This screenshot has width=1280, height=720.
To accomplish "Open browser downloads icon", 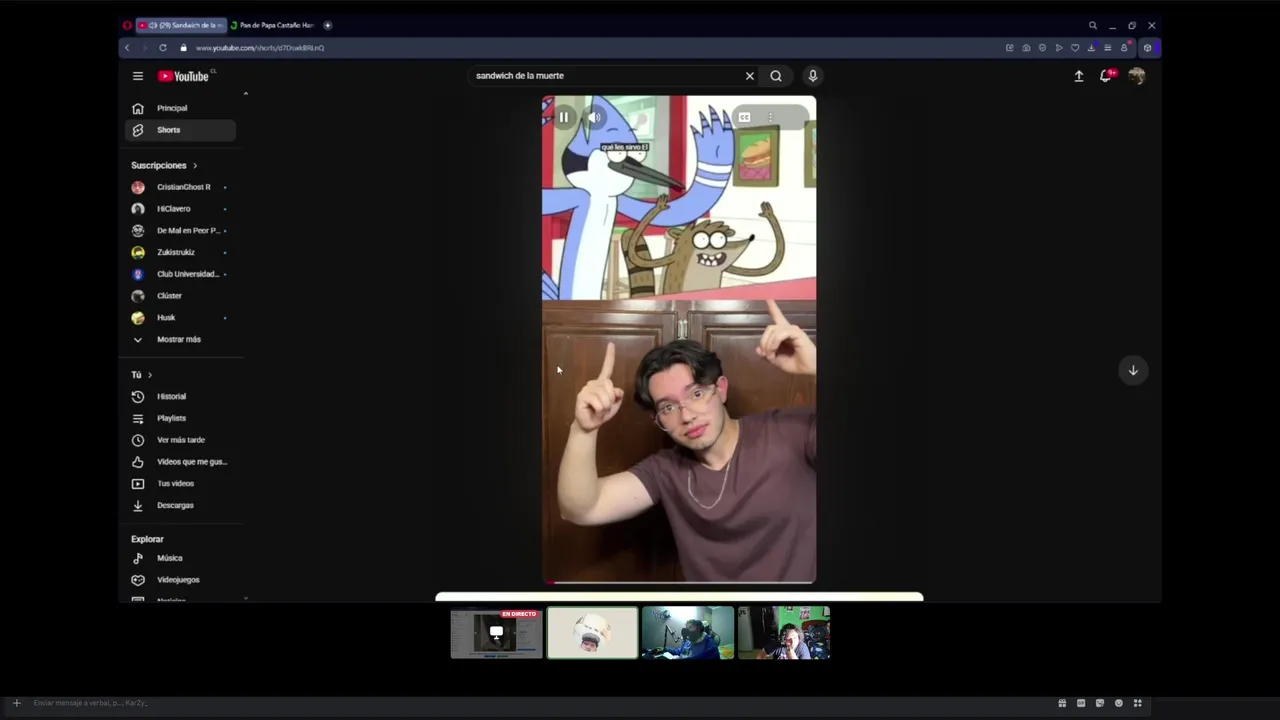I will point(1091,48).
